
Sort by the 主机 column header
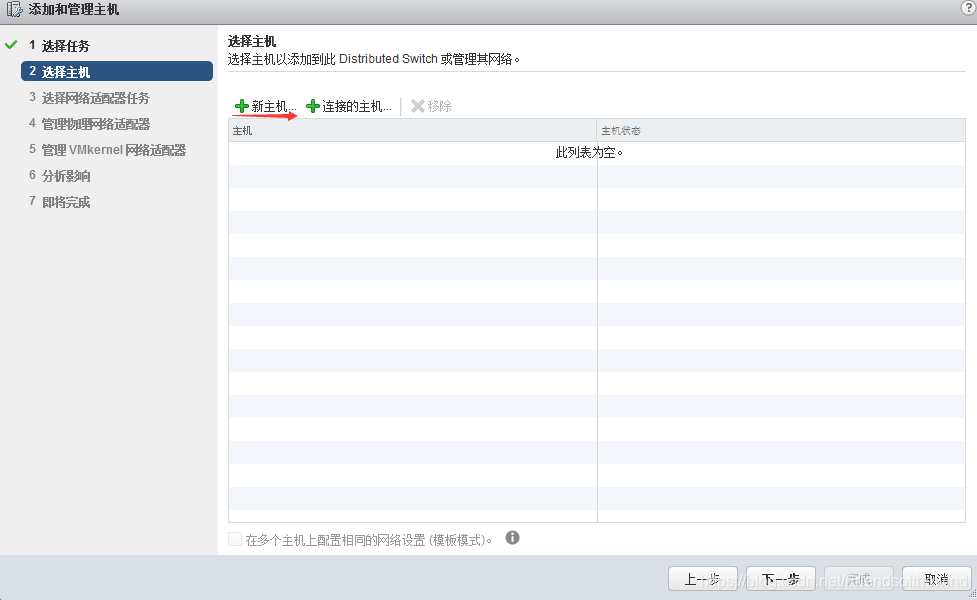pyautogui.click(x=412, y=130)
